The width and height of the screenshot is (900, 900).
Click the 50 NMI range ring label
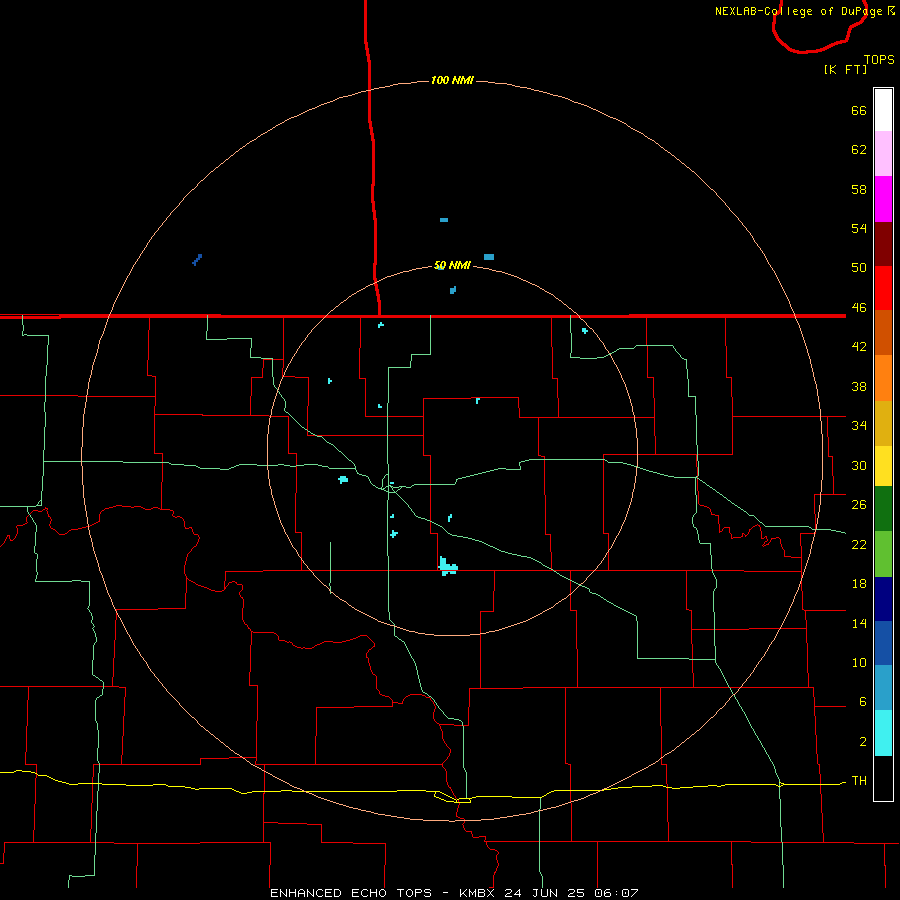[452, 265]
